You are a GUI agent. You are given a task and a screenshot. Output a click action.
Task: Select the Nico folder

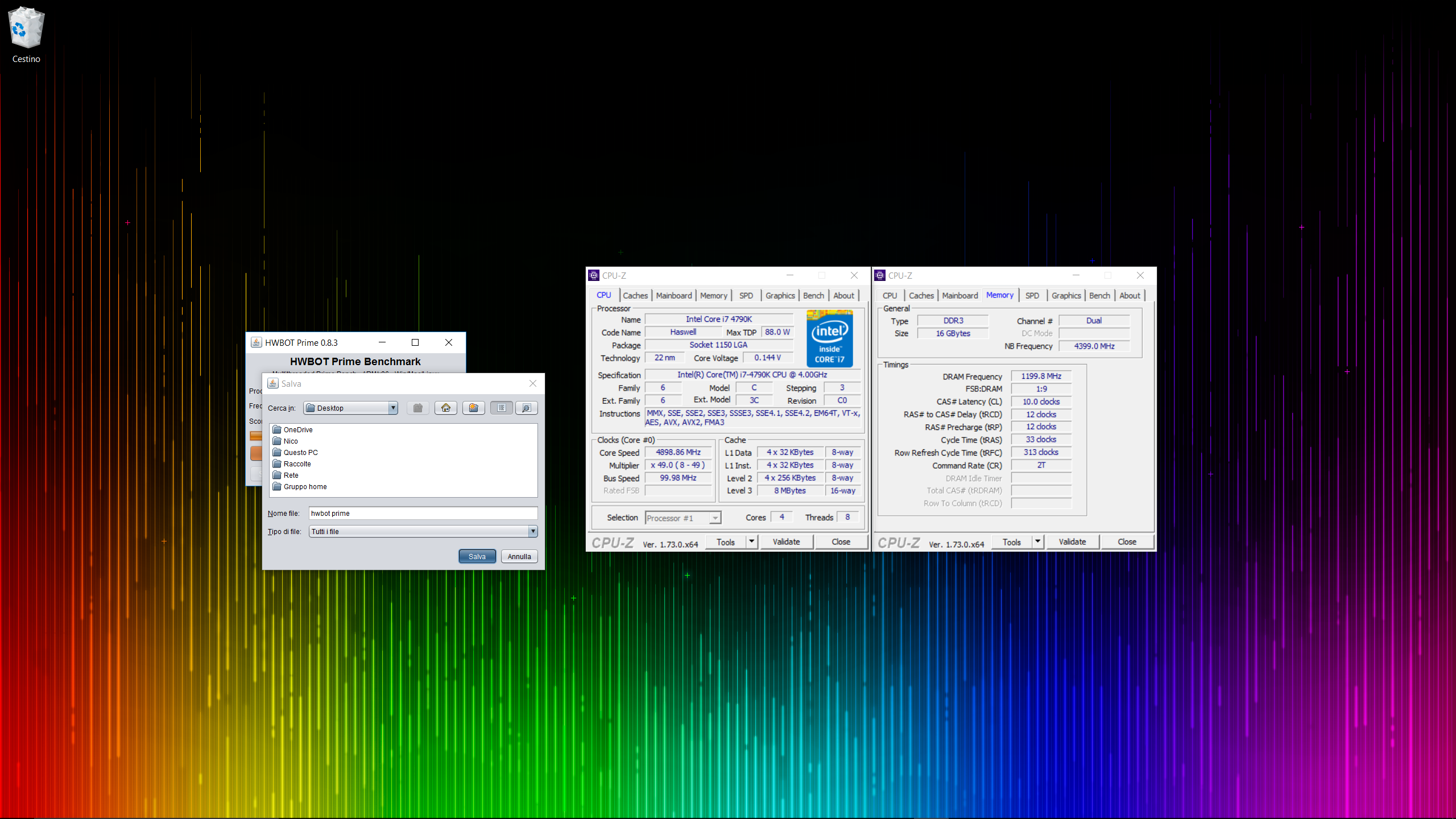(x=285, y=441)
